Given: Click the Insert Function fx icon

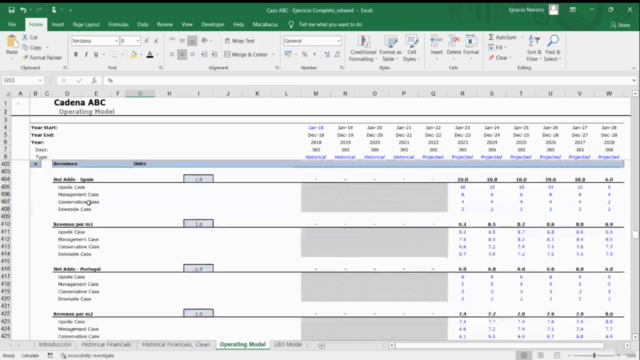Looking at the screenshot, I should click(x=94, y=80).
